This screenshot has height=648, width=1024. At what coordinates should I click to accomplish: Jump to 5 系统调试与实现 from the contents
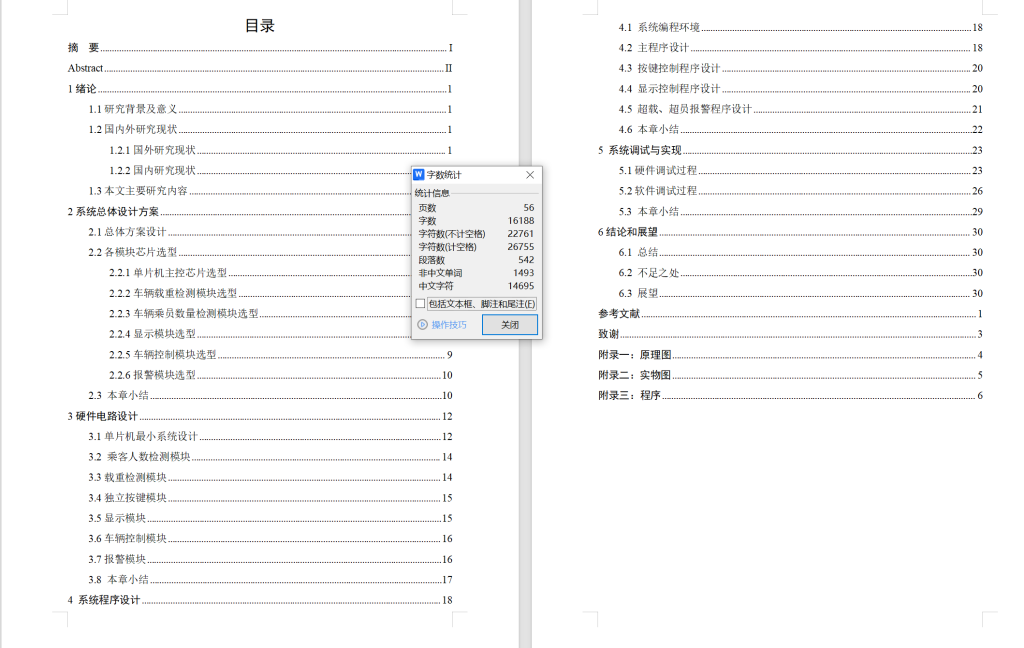coord(638,150)
